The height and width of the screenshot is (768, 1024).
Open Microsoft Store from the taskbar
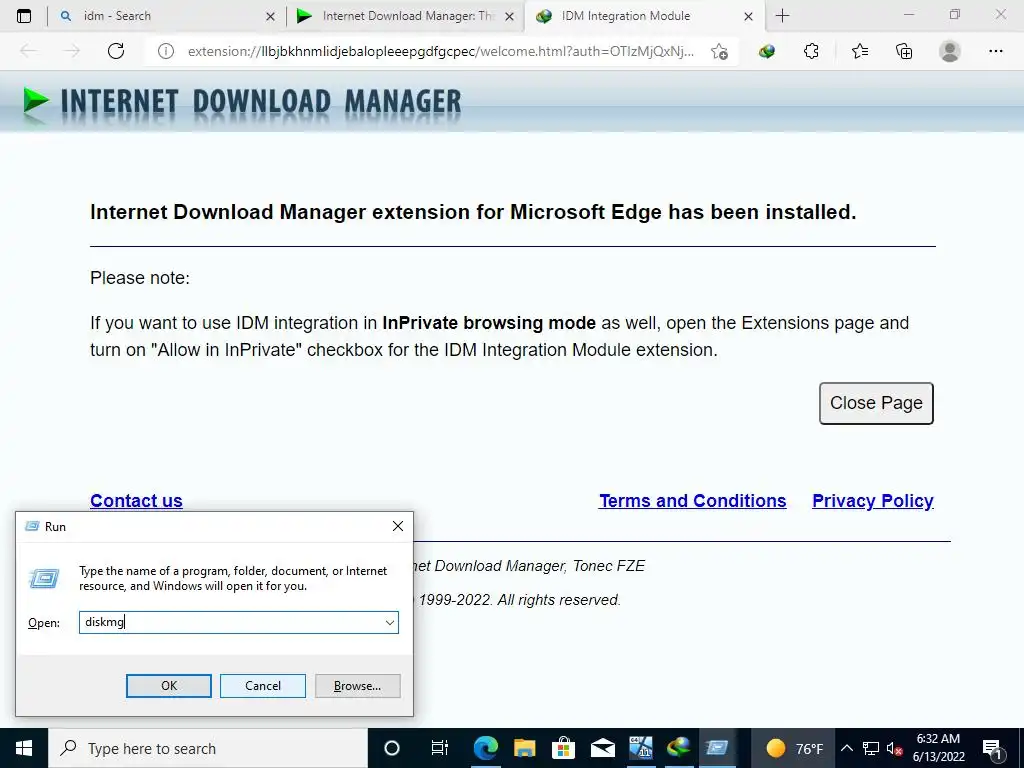(563, 748)
